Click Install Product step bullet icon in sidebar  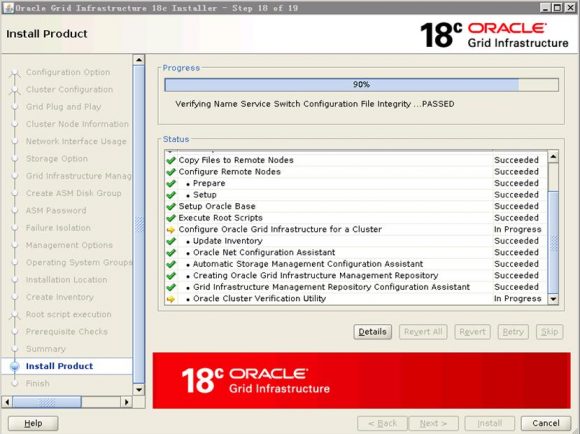pyautogui.click(x=15, y=366)
